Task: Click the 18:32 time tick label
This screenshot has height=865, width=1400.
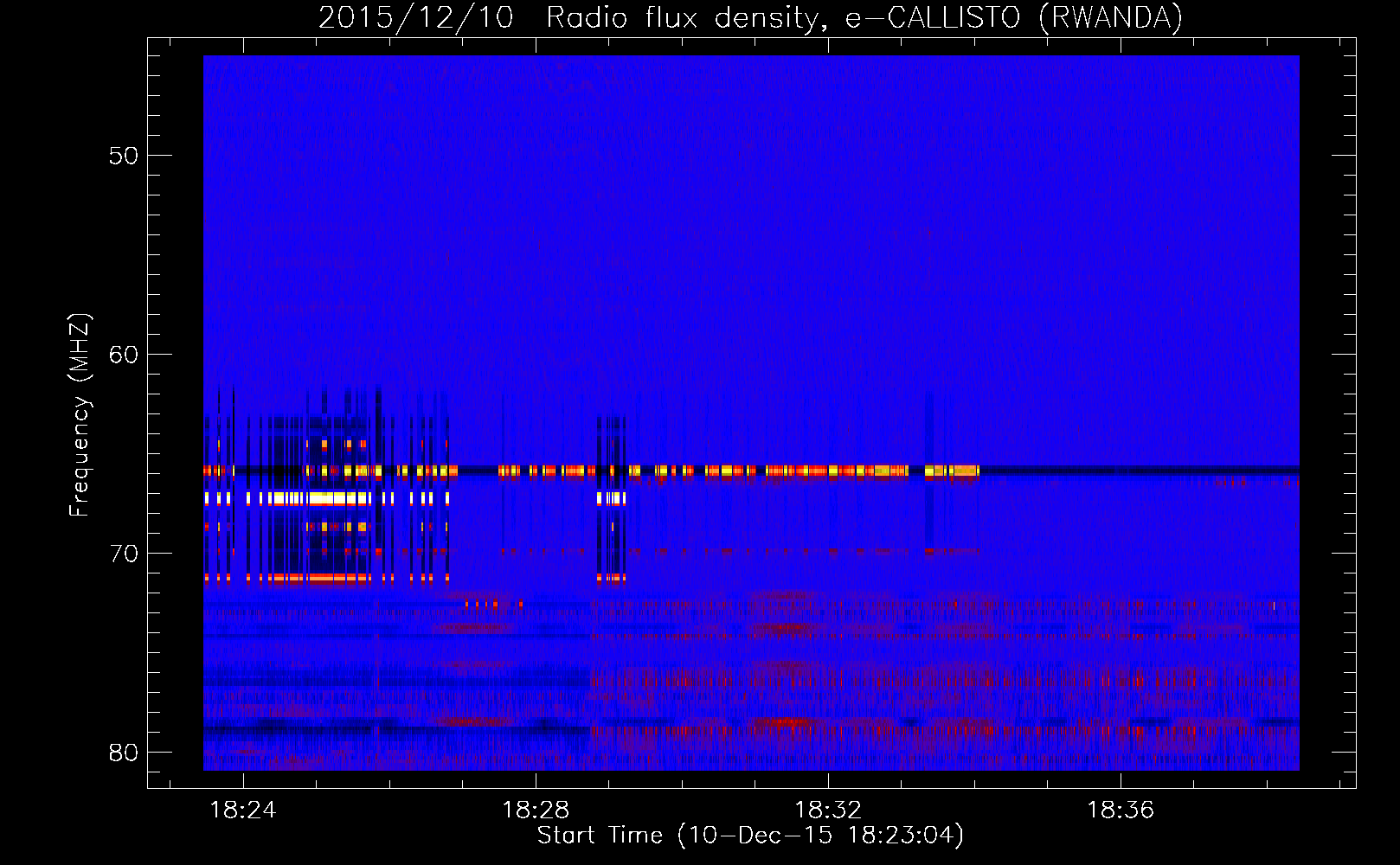Action: coord(828,811)
